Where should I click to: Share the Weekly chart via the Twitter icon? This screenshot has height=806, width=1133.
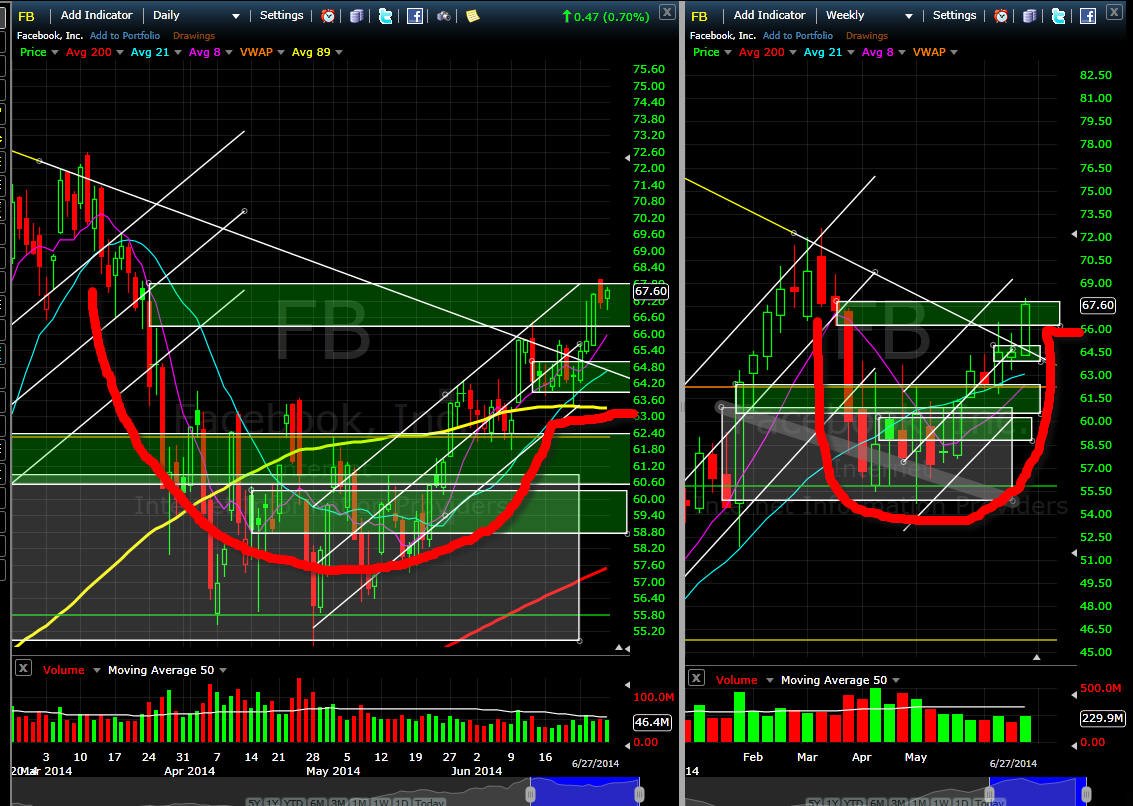[1059, 15]
